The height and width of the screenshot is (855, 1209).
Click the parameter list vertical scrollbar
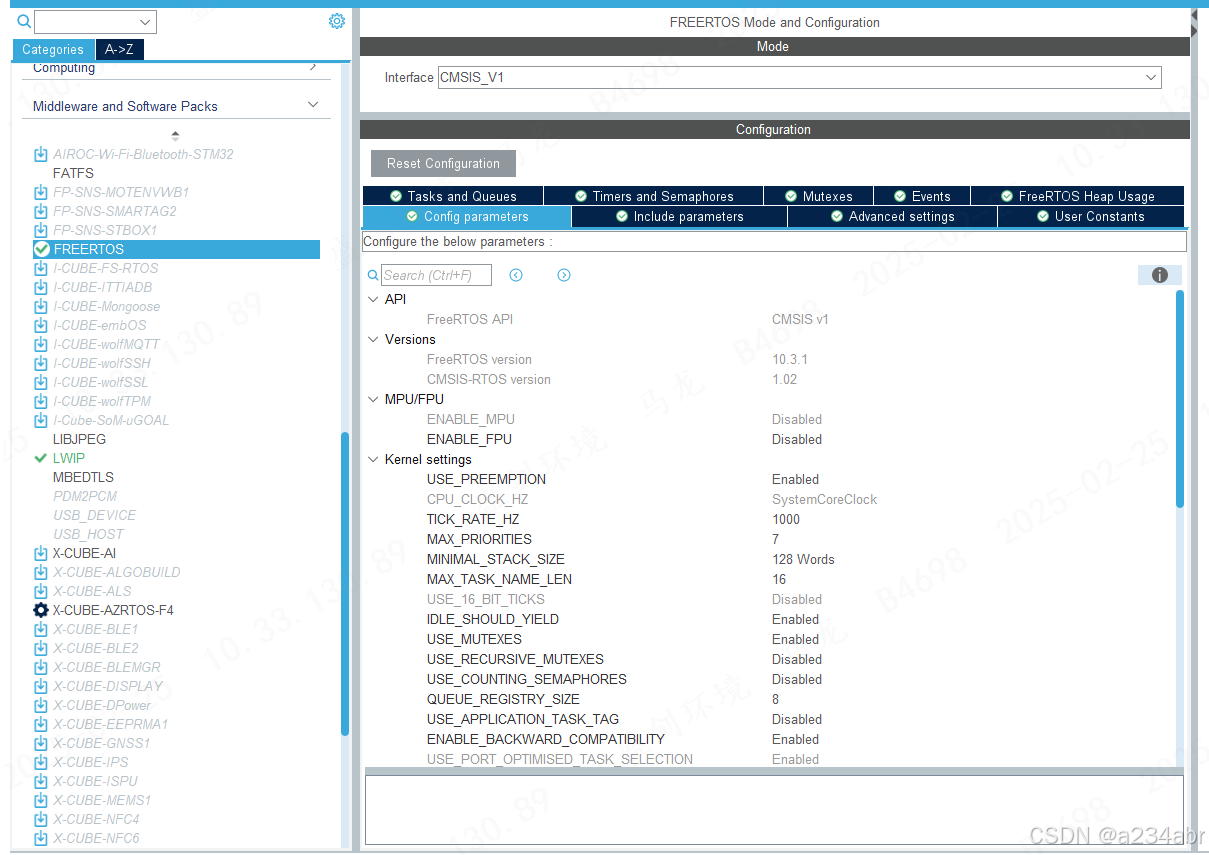click(1180, 399)
